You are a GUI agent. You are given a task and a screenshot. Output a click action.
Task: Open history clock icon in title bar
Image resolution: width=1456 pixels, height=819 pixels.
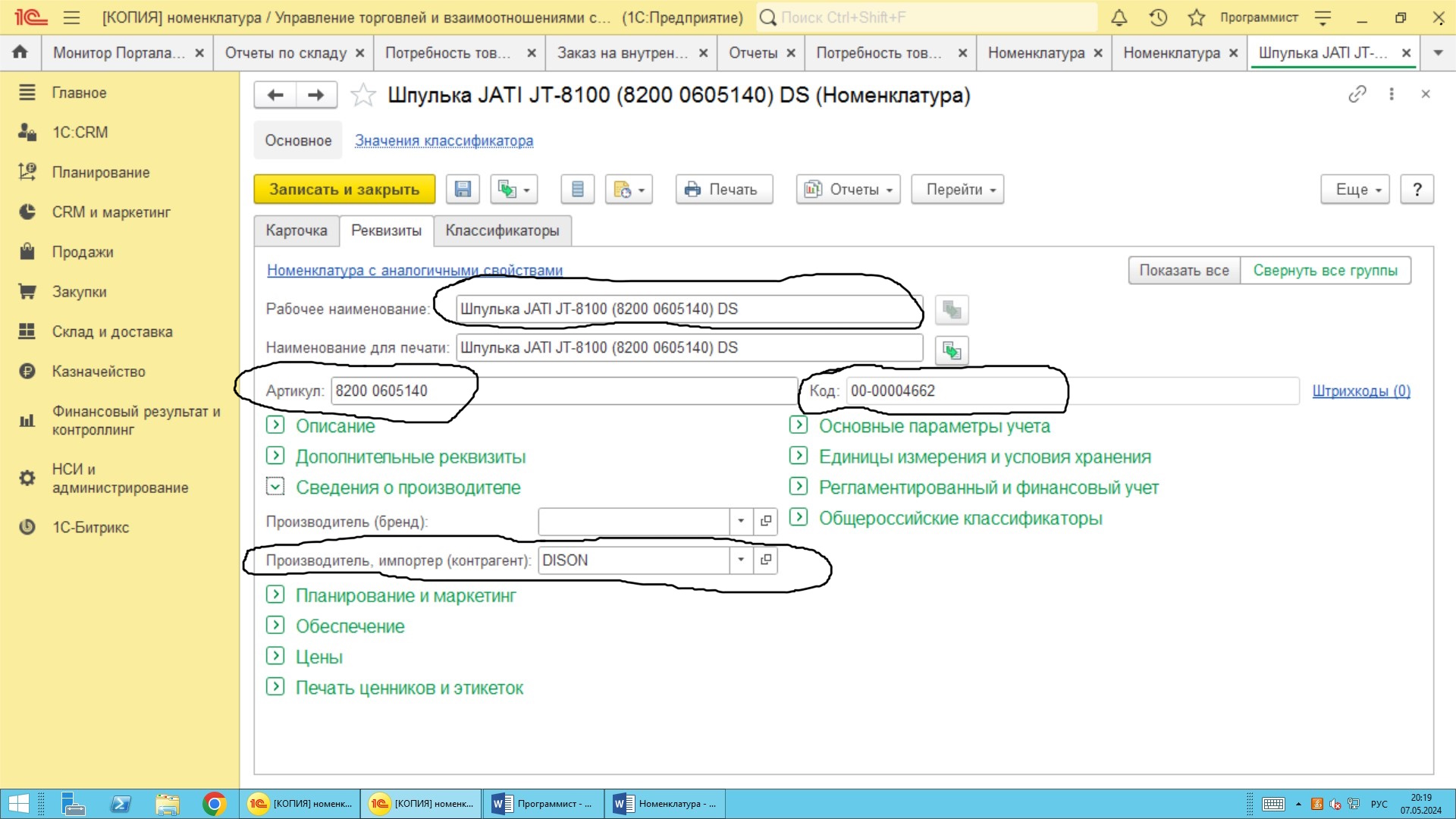(1158, 17)
